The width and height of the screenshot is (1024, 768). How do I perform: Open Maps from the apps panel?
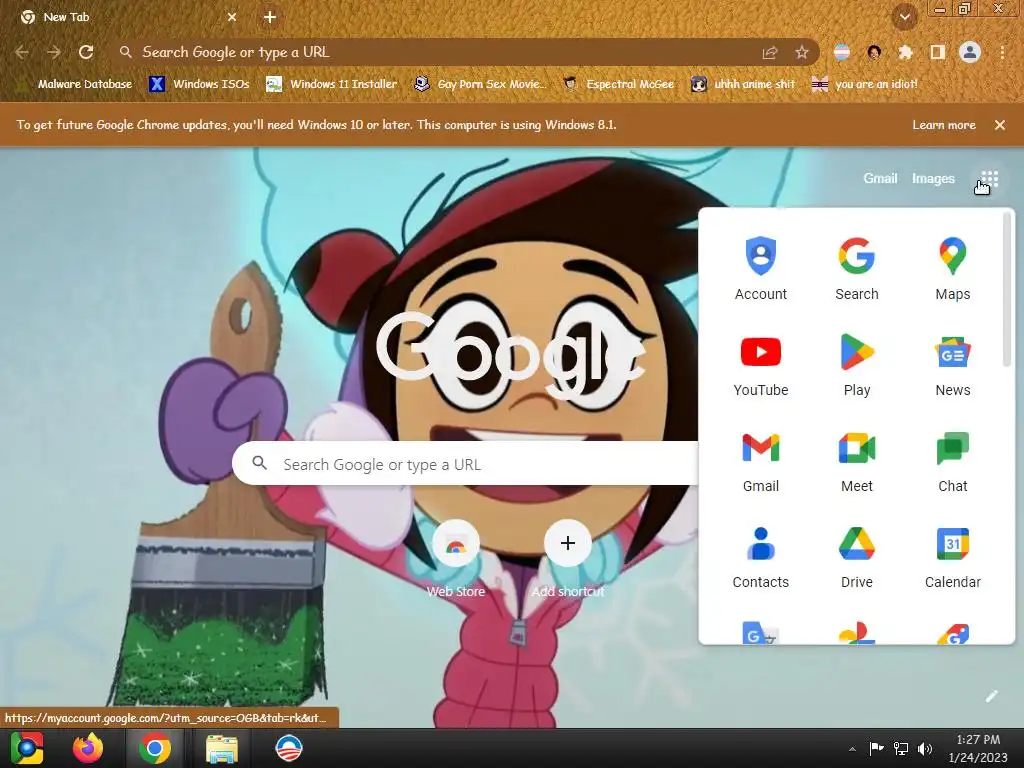coord(953,269)
